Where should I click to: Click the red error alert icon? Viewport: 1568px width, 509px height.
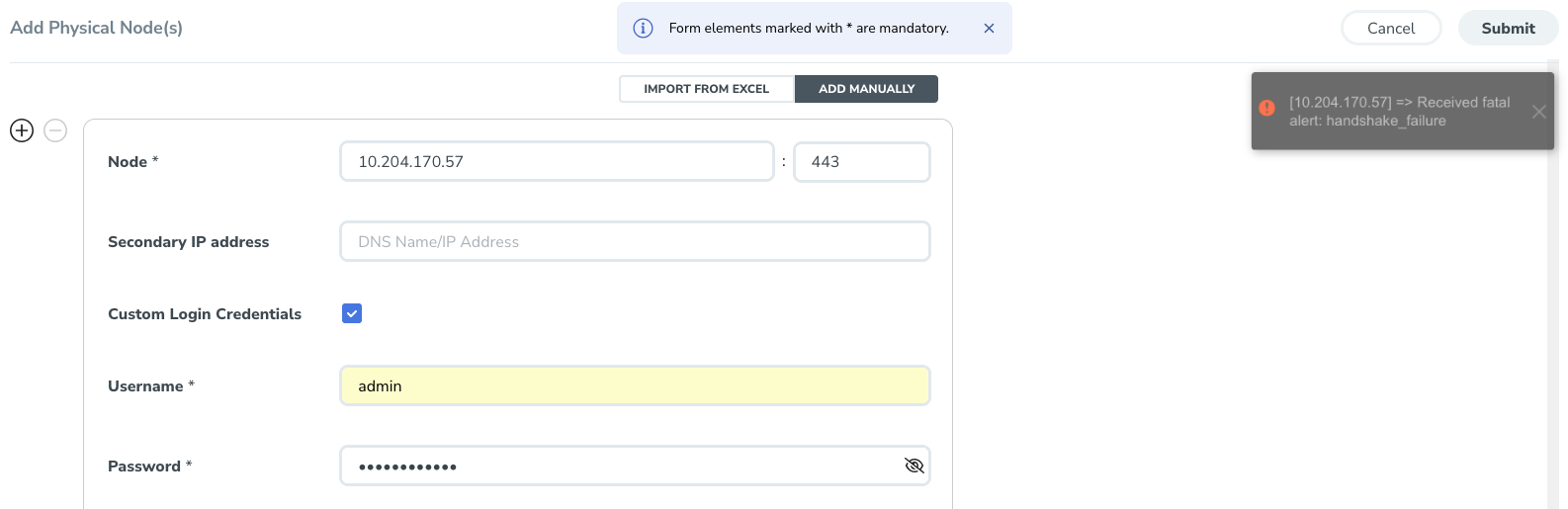pos(1266,109)
